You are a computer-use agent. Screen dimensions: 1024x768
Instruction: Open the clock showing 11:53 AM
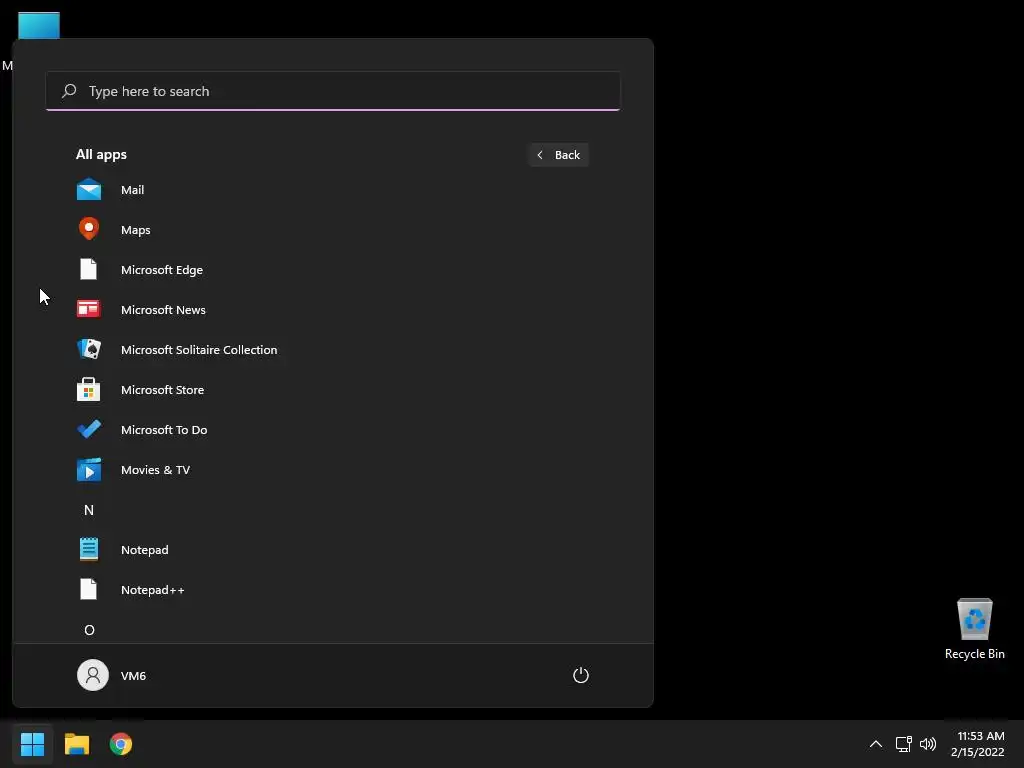(x=980, y=736)
